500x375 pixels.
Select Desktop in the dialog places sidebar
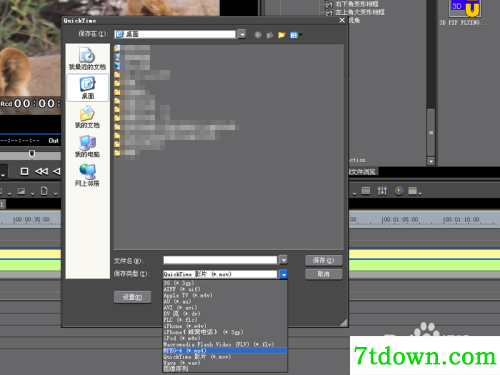coord(87,88)
